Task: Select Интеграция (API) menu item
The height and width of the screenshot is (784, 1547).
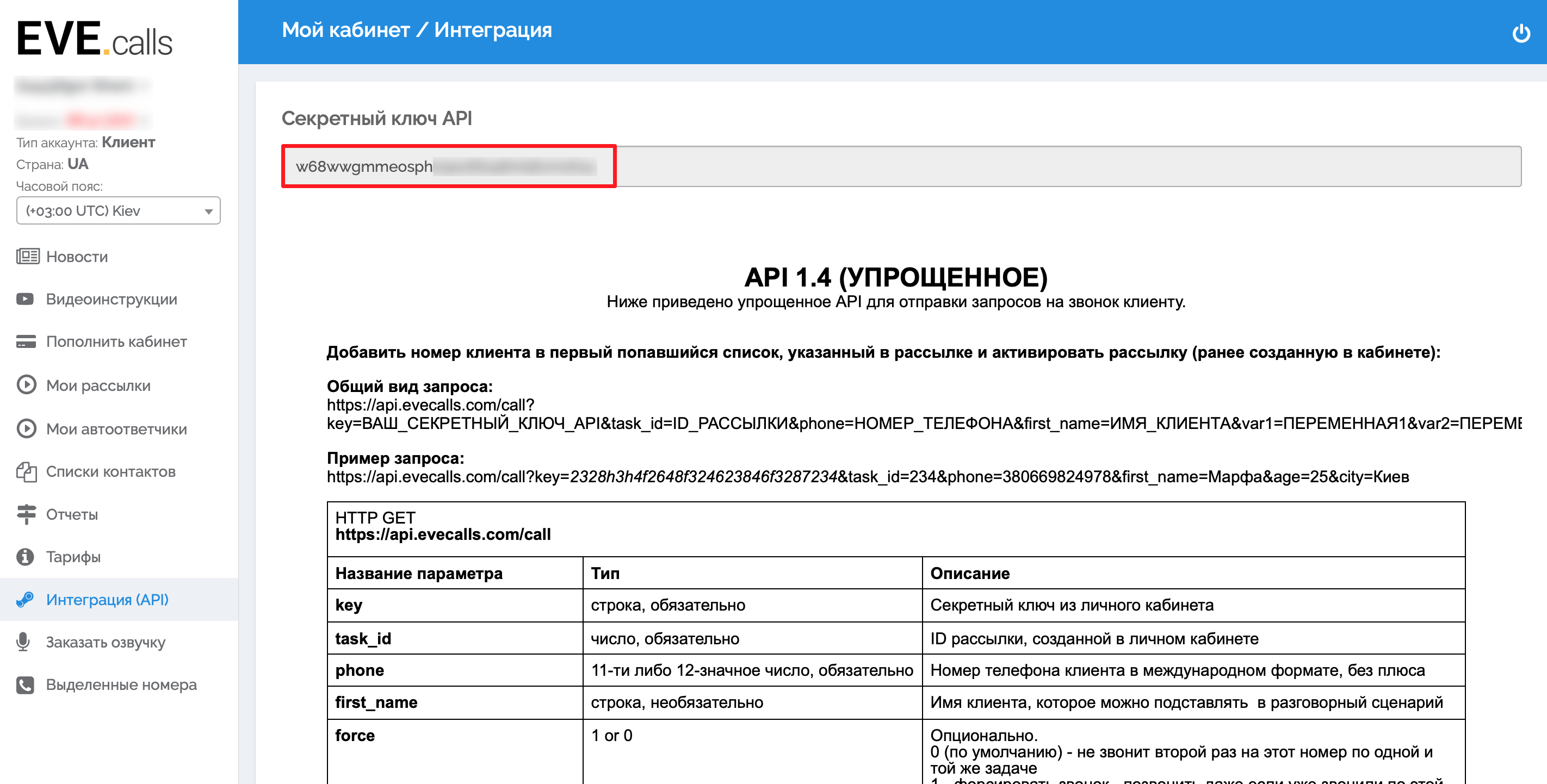Action: click(x=108, y=600)
